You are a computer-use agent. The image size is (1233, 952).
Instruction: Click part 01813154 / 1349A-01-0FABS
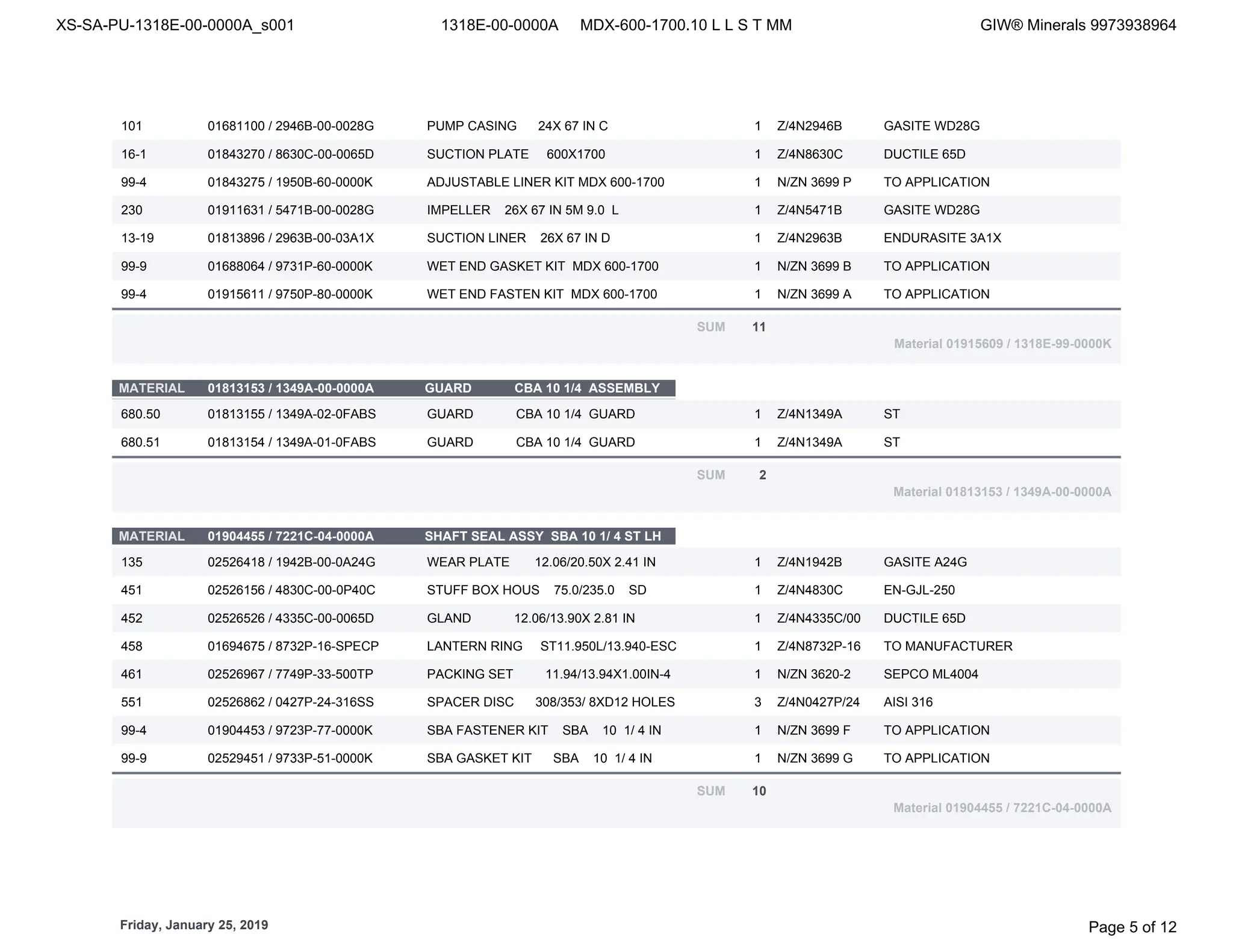(x=291, y=443)
